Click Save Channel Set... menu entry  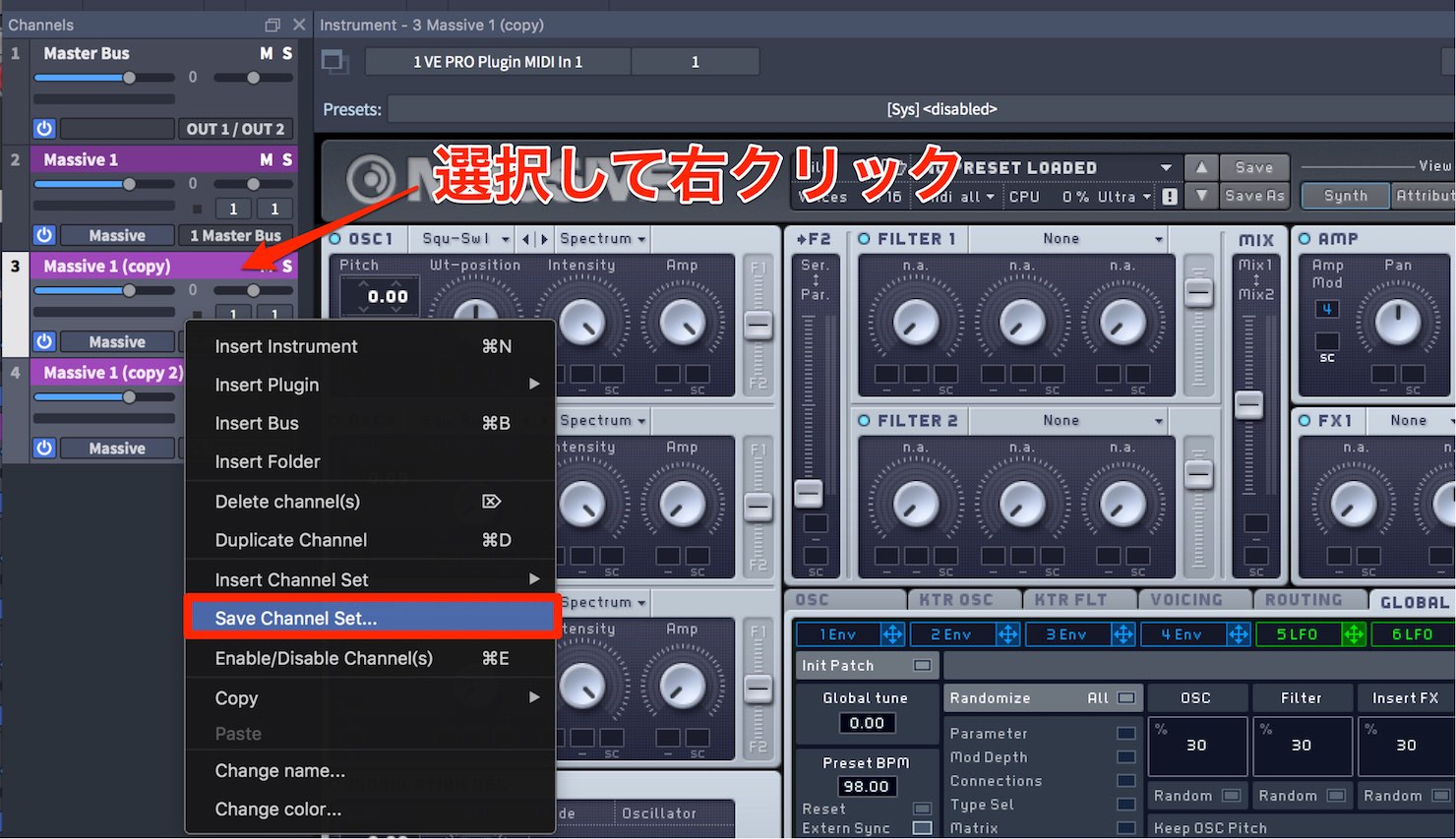point(372,618)
